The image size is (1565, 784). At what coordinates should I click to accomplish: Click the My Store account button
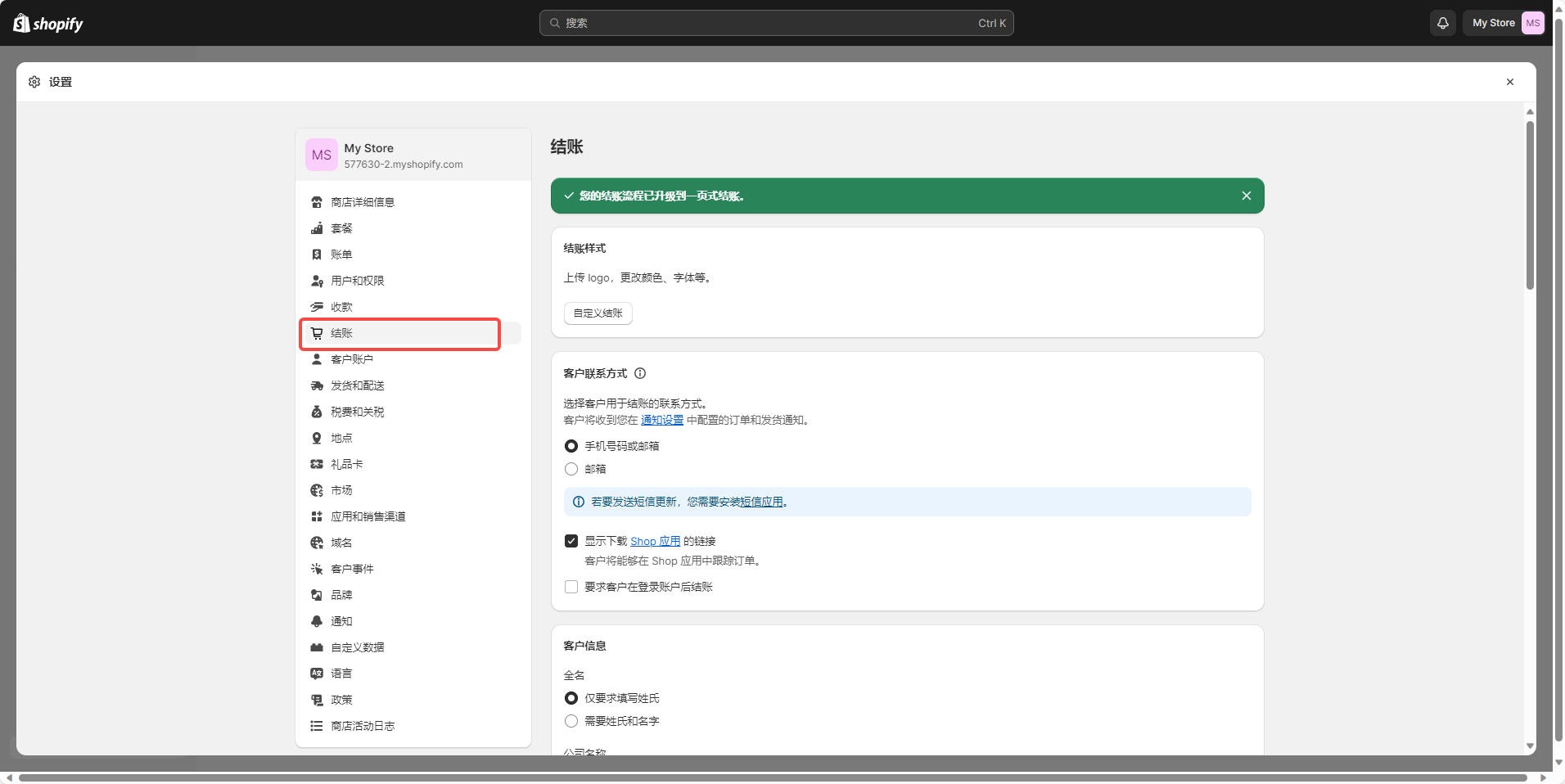pos(1504,23)
